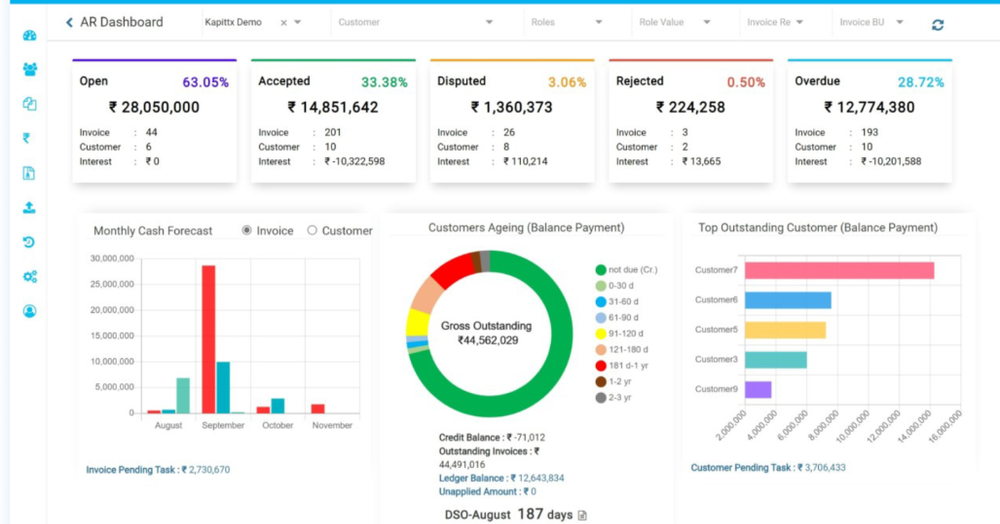Open the Accepted summary card
This screenshot has height=524, width=1000.
click(x=334, y=121)
